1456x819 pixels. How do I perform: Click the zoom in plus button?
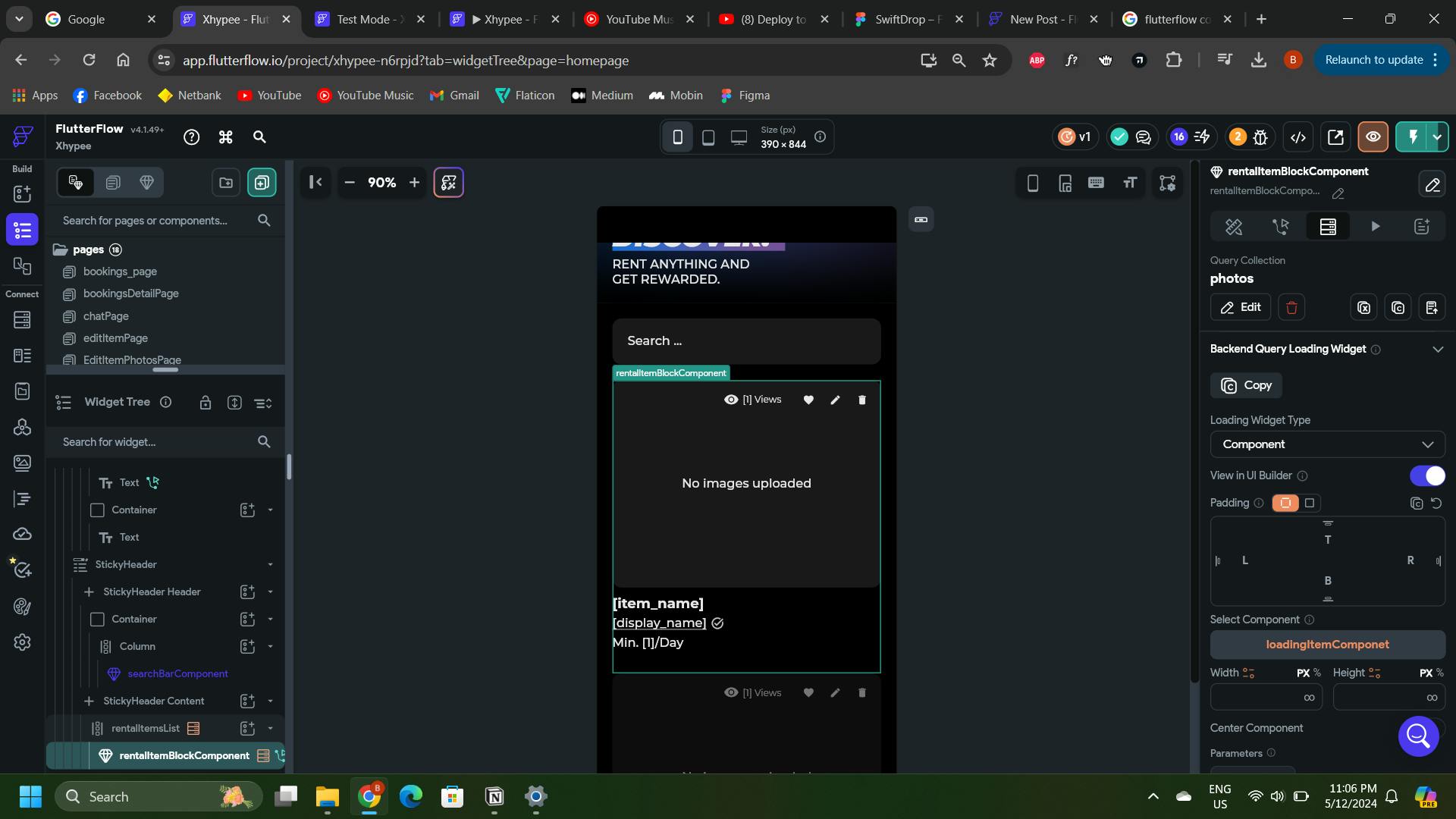[x=414, y=183]
